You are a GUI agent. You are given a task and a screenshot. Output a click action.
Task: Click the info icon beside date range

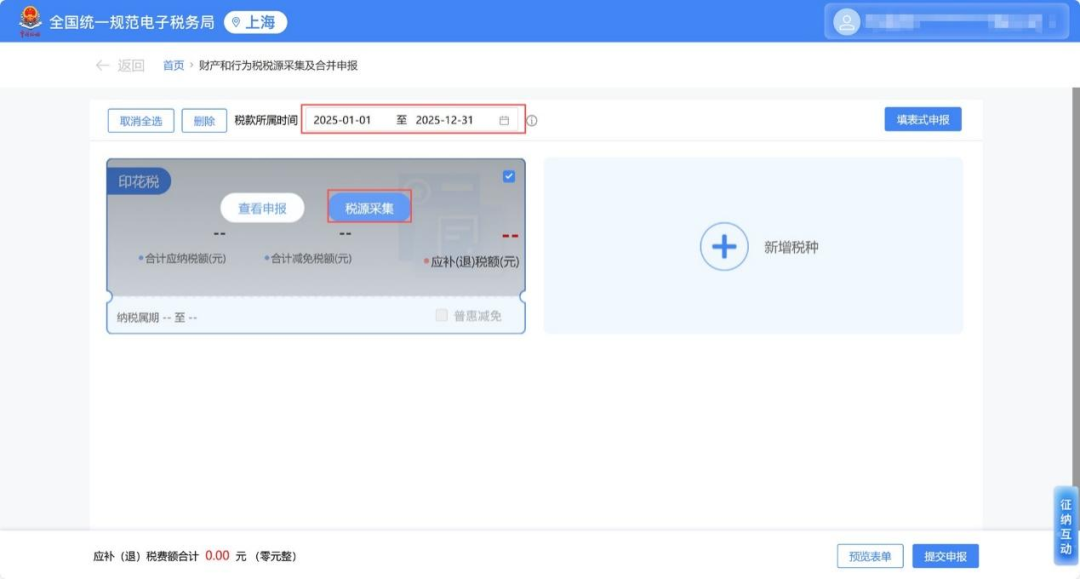(x=532, y=121)
